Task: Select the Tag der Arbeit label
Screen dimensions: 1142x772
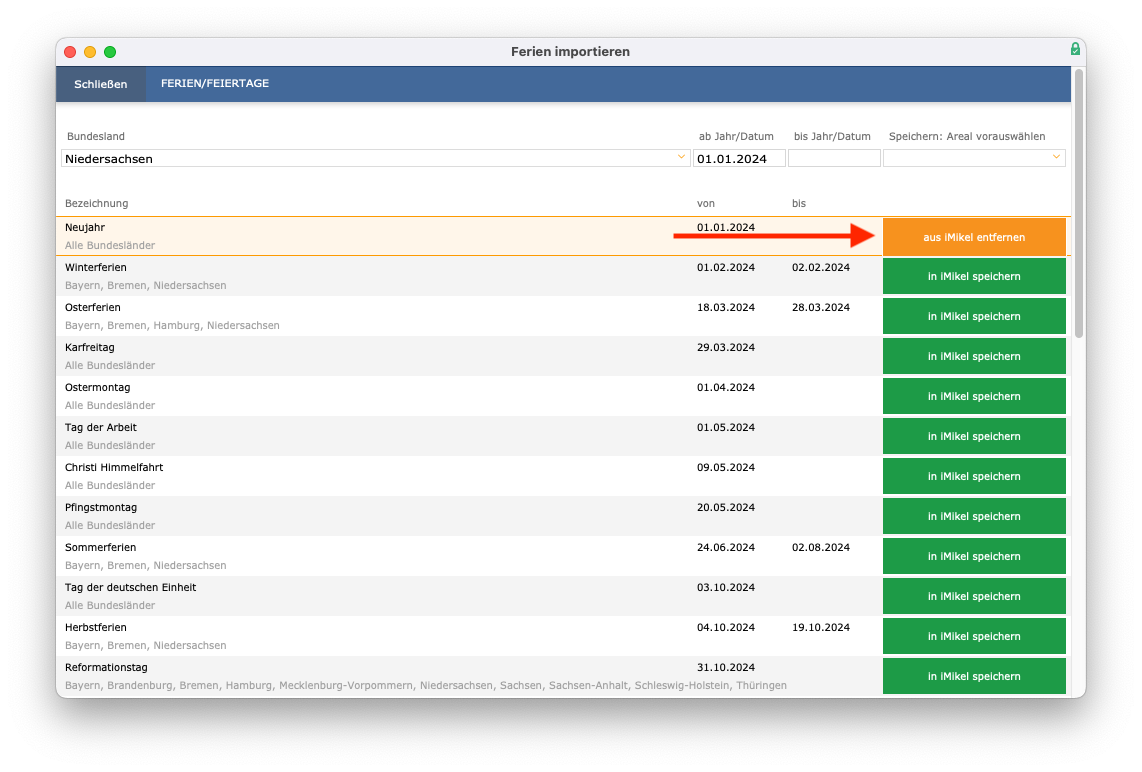Action: coord(101,428)
